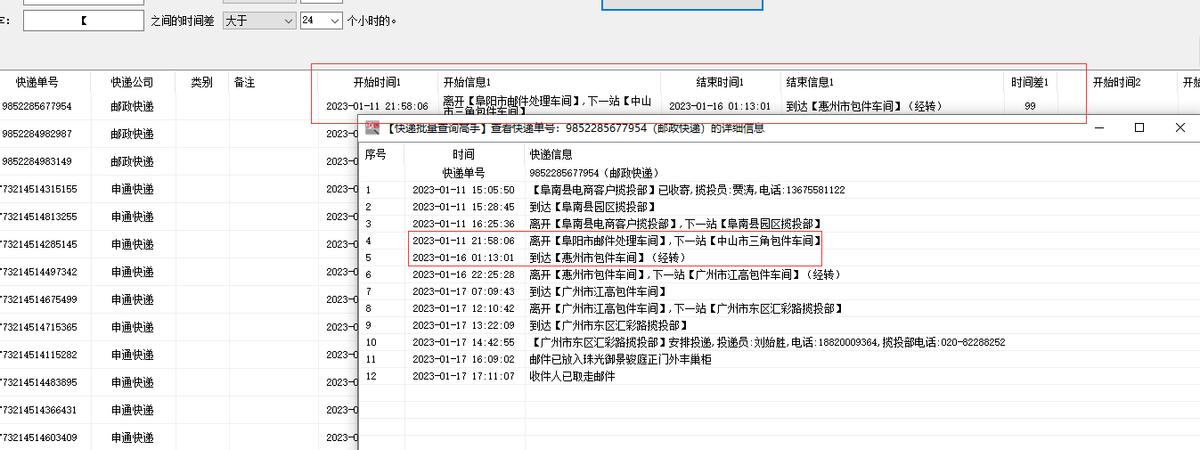Select the row ending in 4813255

38,216
